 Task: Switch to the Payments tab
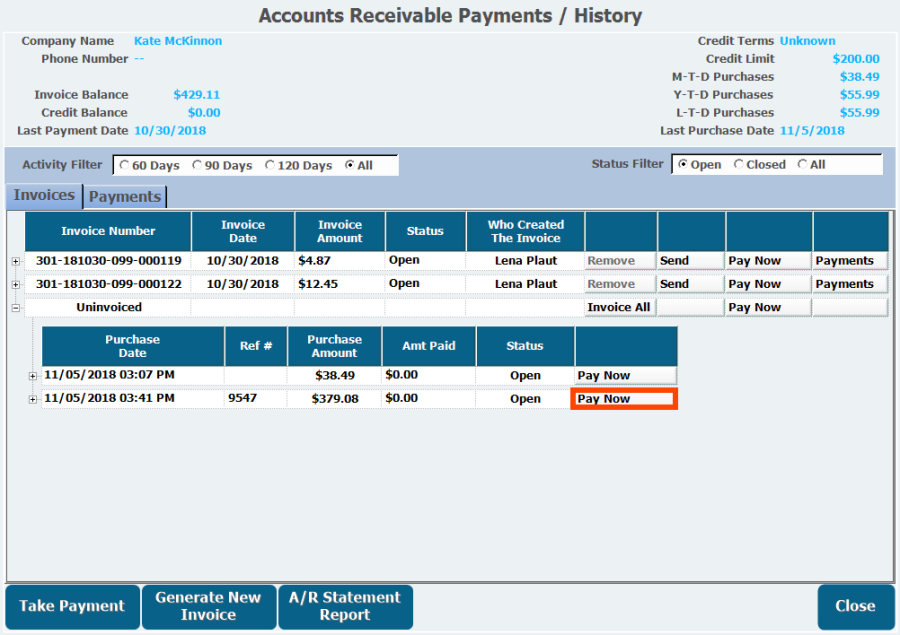point(125,196)
